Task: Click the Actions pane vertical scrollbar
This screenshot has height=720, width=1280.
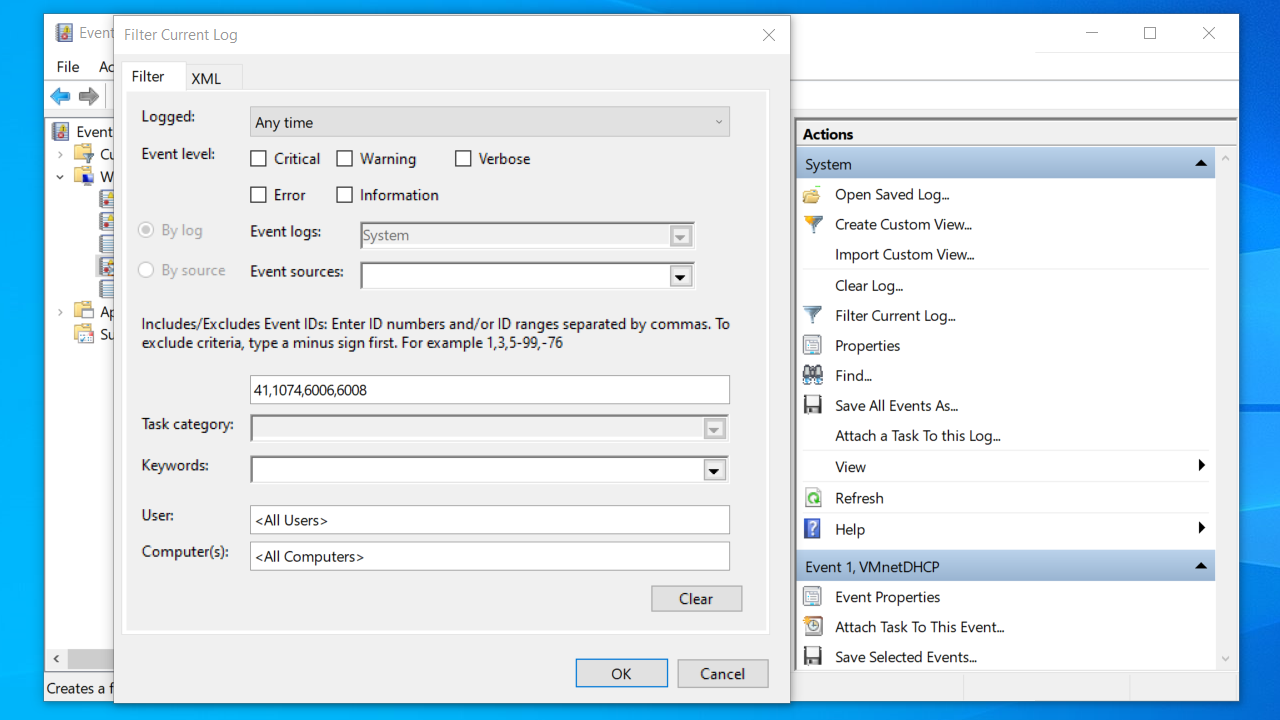Action: coord(1226,400)
